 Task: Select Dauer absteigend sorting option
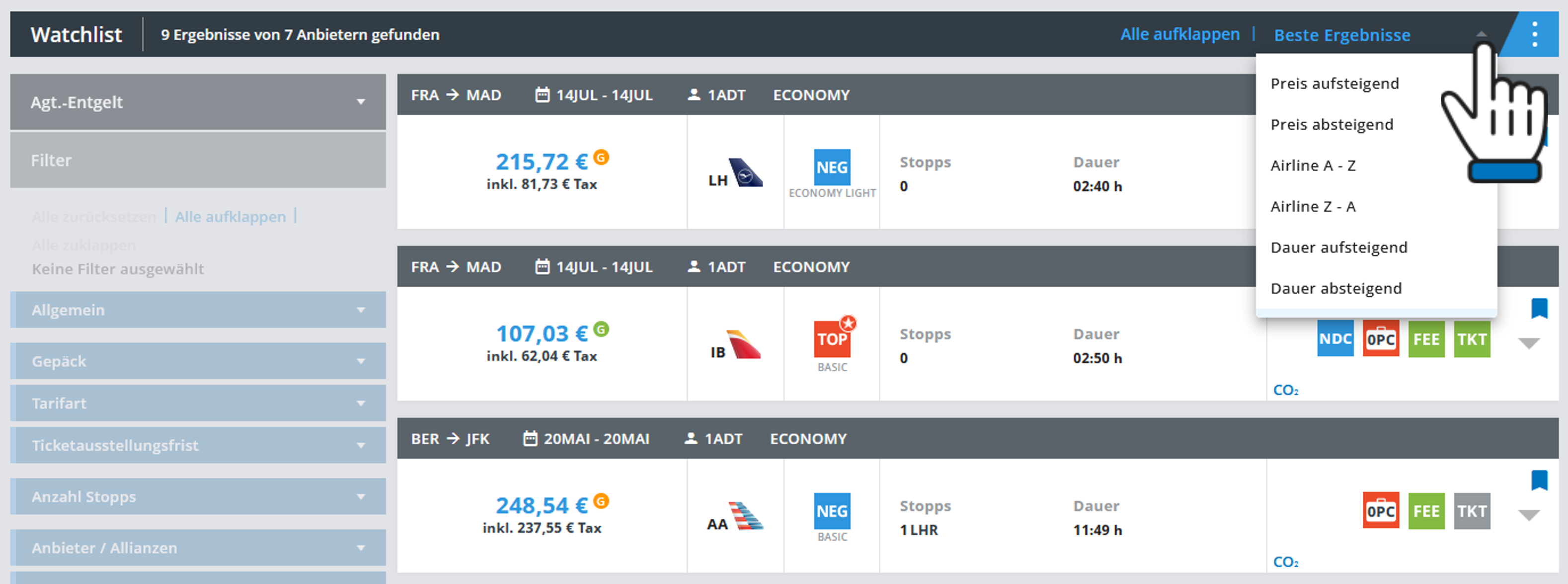(1335, 288)
